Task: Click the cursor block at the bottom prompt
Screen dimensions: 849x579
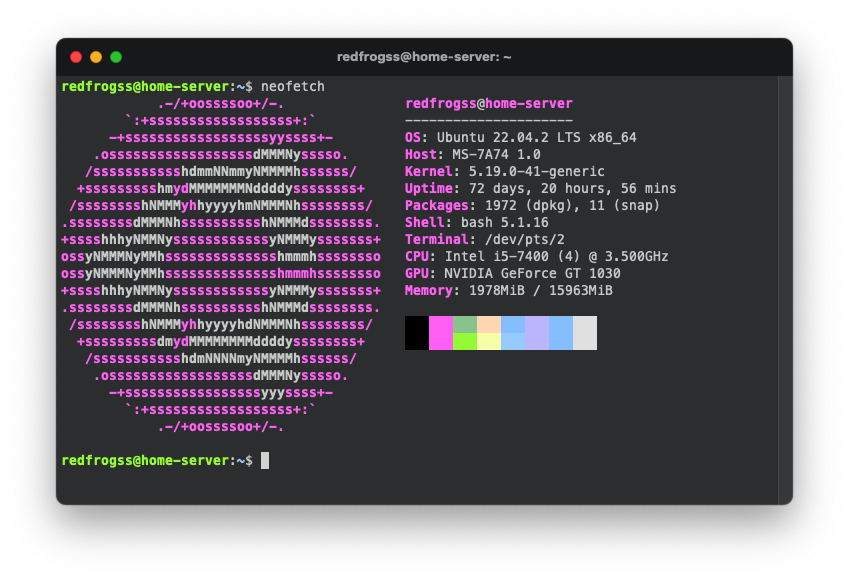Action: pyautogui.click(x=265, y=460)
